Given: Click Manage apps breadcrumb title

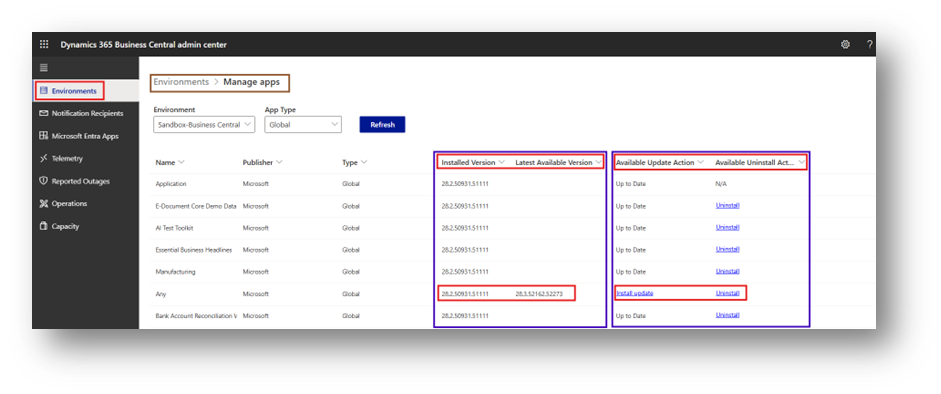Looking at the screenshot, I should coord(251,82).
